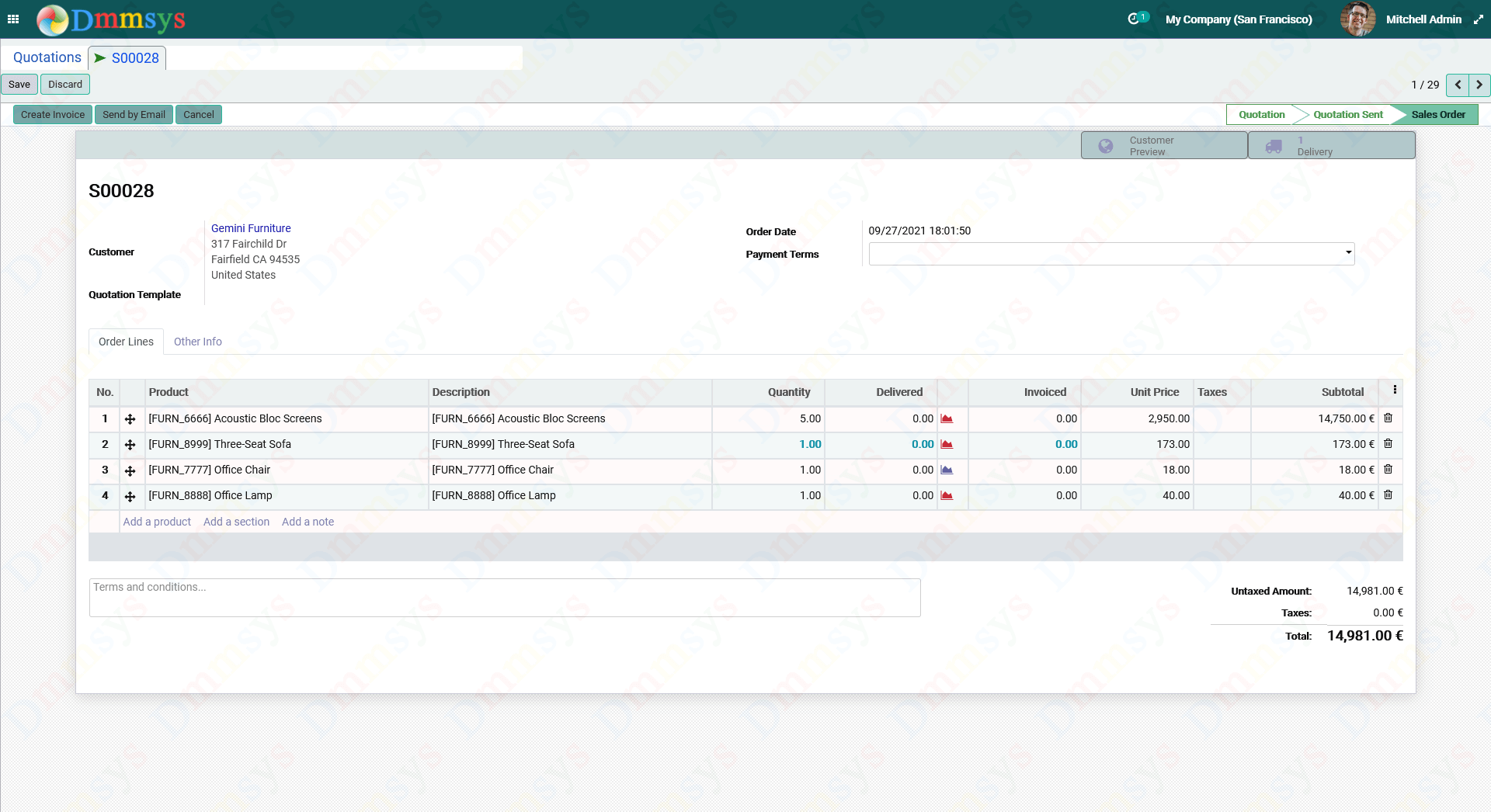Delete the Office Chair line
Screen dimensions: 1491x812
[1388, 469]
